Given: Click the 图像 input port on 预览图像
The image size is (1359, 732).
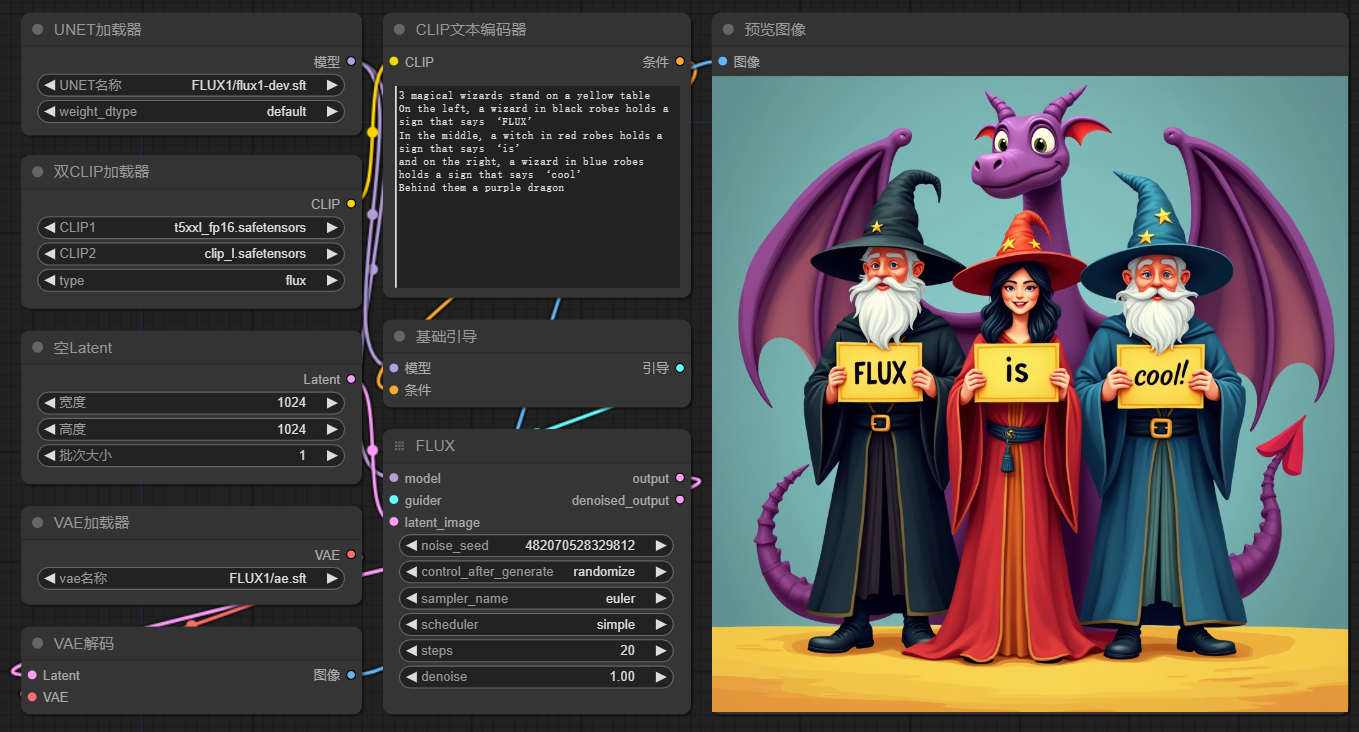Looking at the screenshot, I should 723,62.
